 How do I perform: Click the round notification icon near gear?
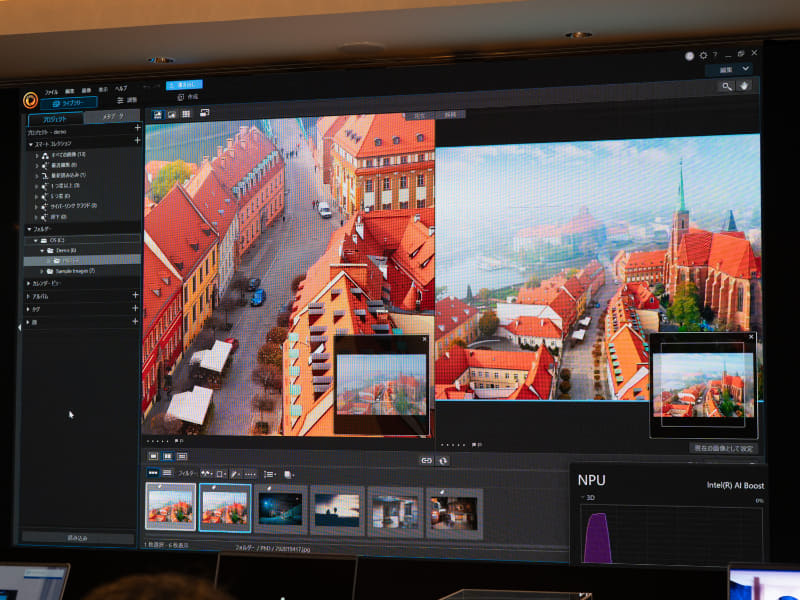690,56
